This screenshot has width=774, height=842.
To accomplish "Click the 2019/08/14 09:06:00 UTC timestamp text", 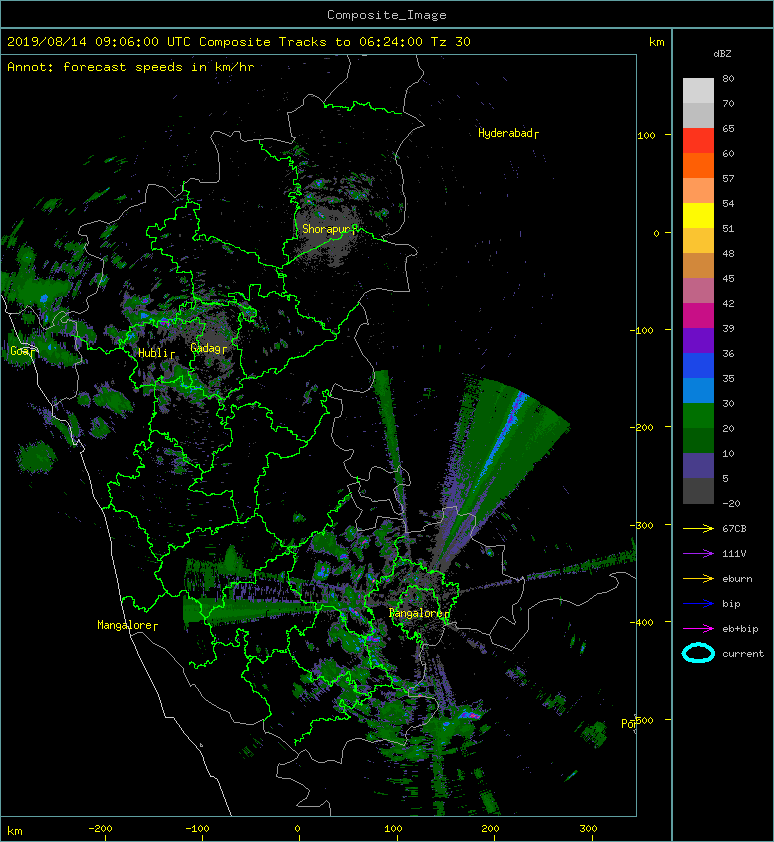I will (x=99, y=42).
